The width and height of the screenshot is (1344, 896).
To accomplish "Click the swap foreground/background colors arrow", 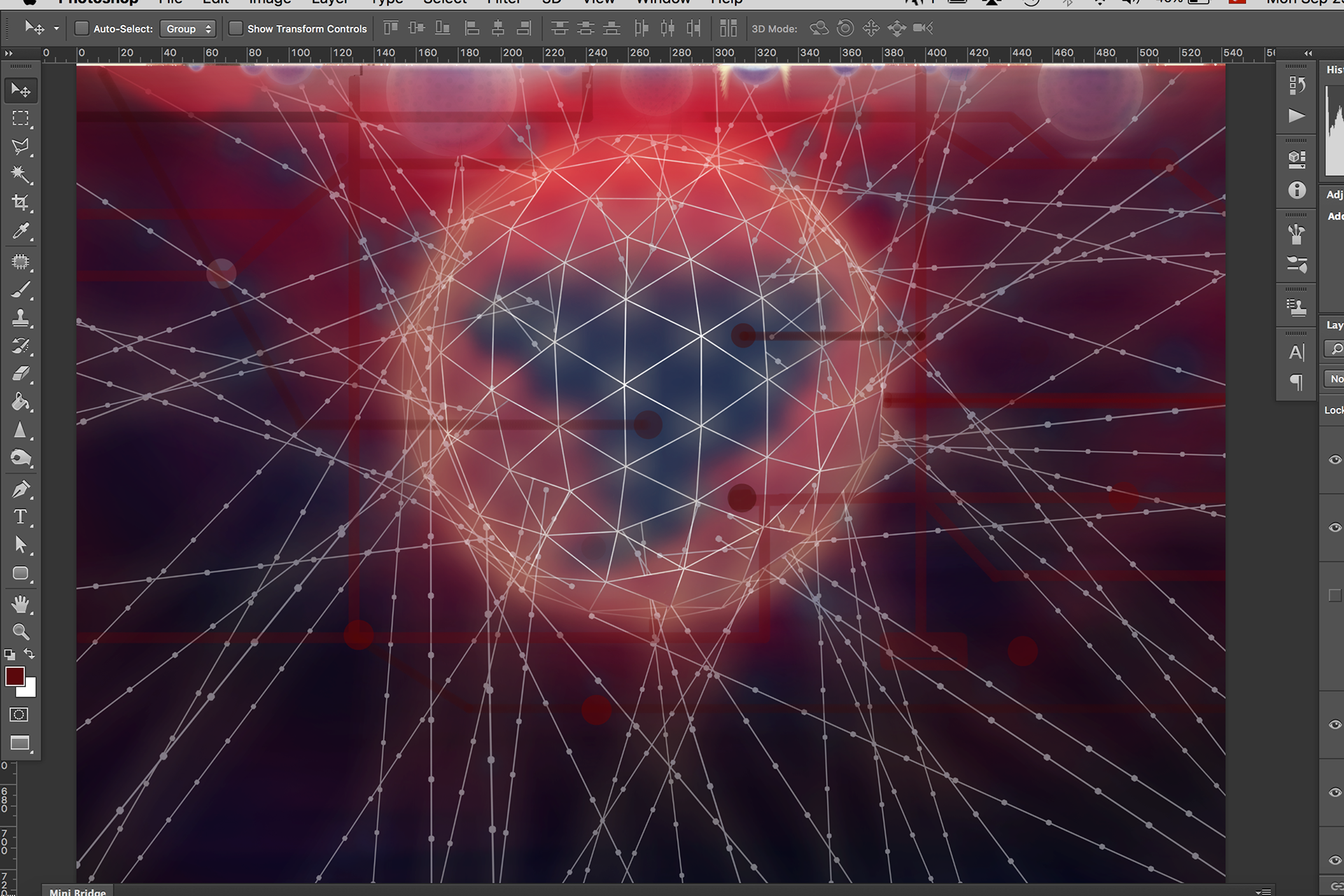I will (x=29, y=654).
